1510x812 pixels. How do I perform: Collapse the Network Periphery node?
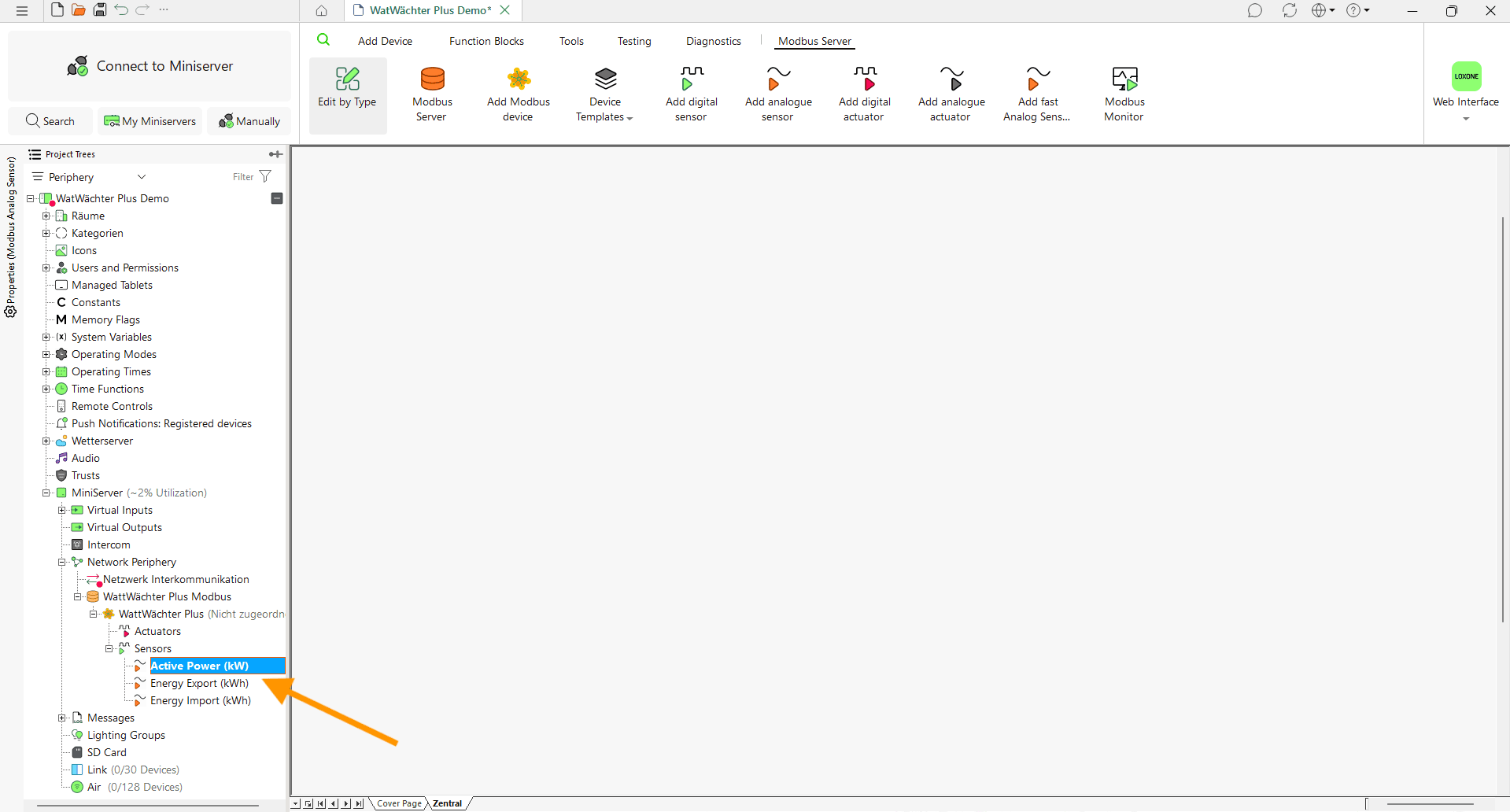coord(61,562)
